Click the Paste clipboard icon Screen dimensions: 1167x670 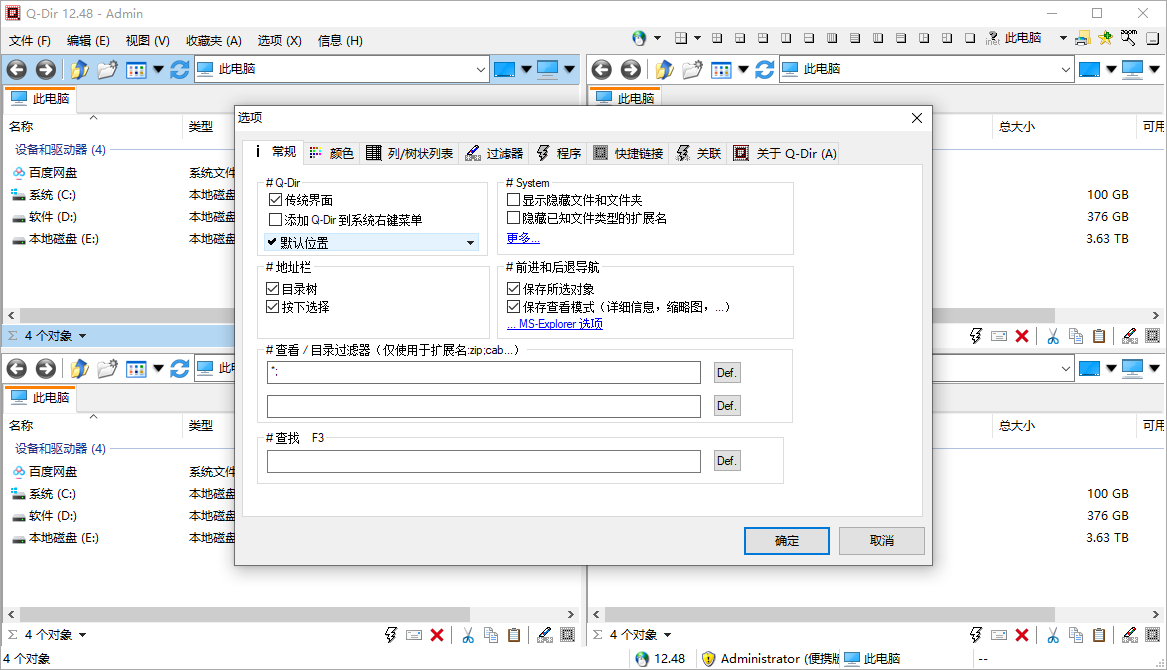1100,335
